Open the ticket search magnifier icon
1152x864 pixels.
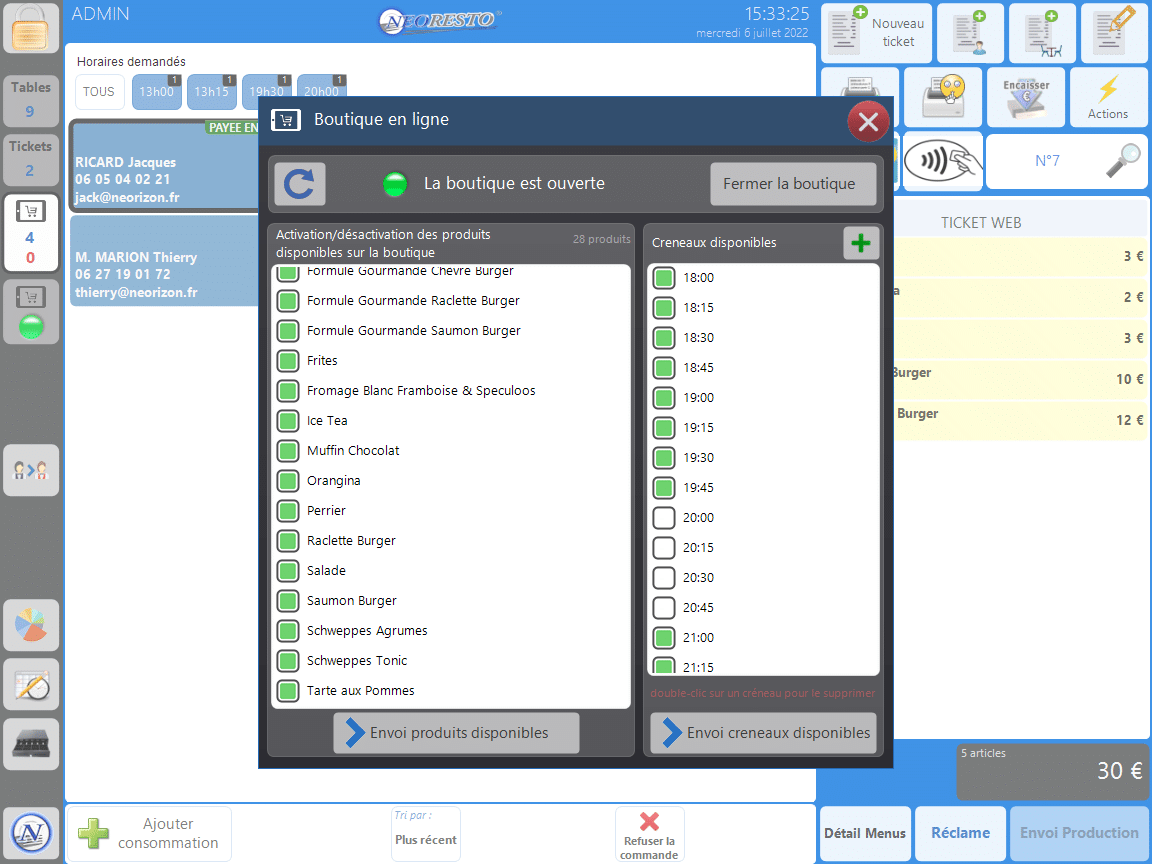point(1123,161)
